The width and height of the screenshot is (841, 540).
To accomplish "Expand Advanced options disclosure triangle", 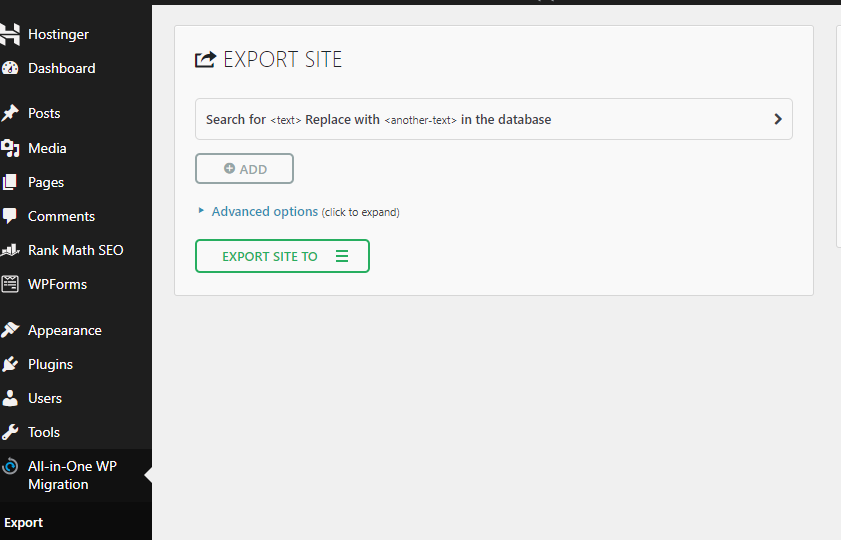I will pos(201,211).
